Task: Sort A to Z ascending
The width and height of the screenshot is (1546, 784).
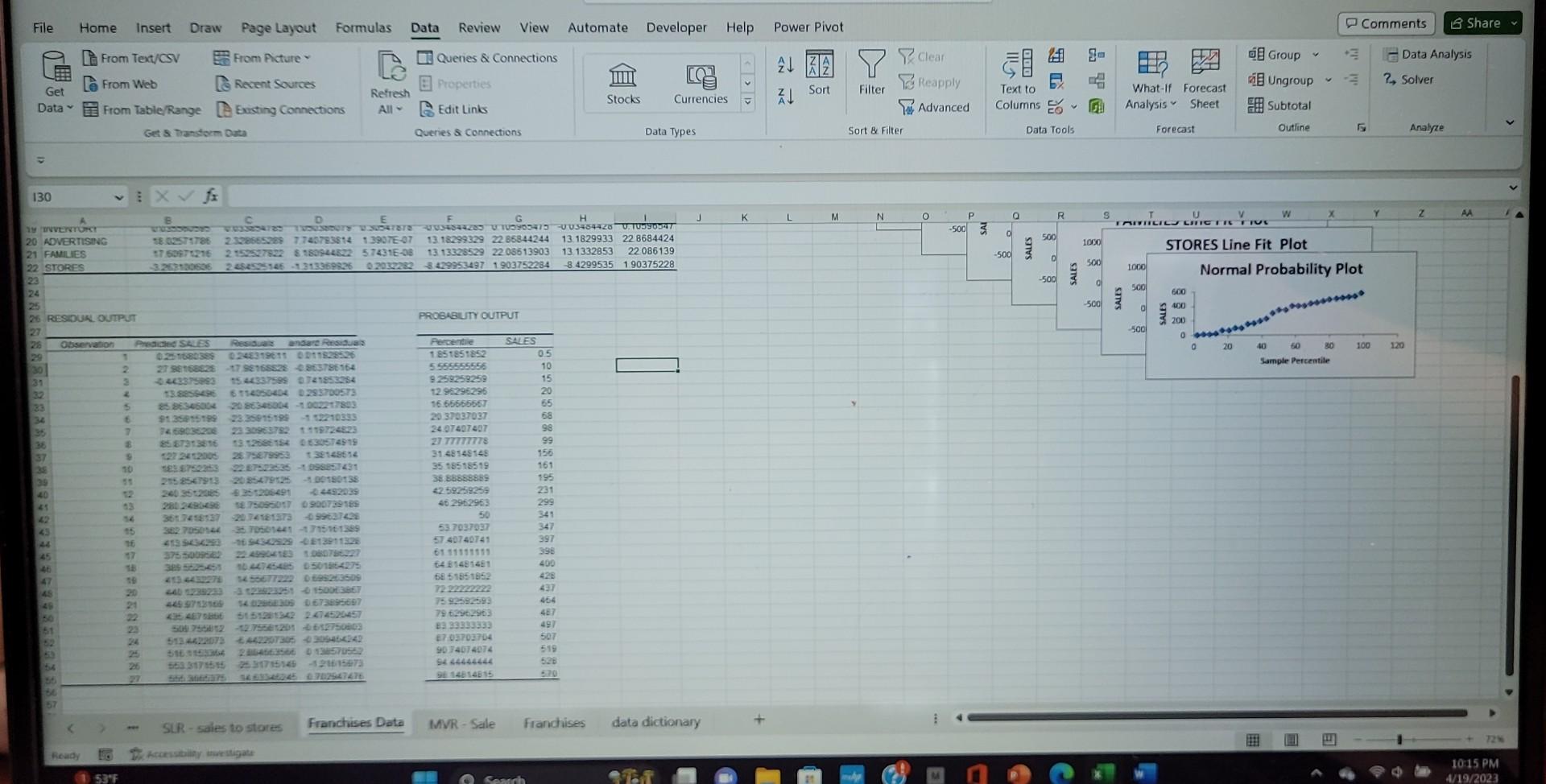Action: tap(786, 64)
